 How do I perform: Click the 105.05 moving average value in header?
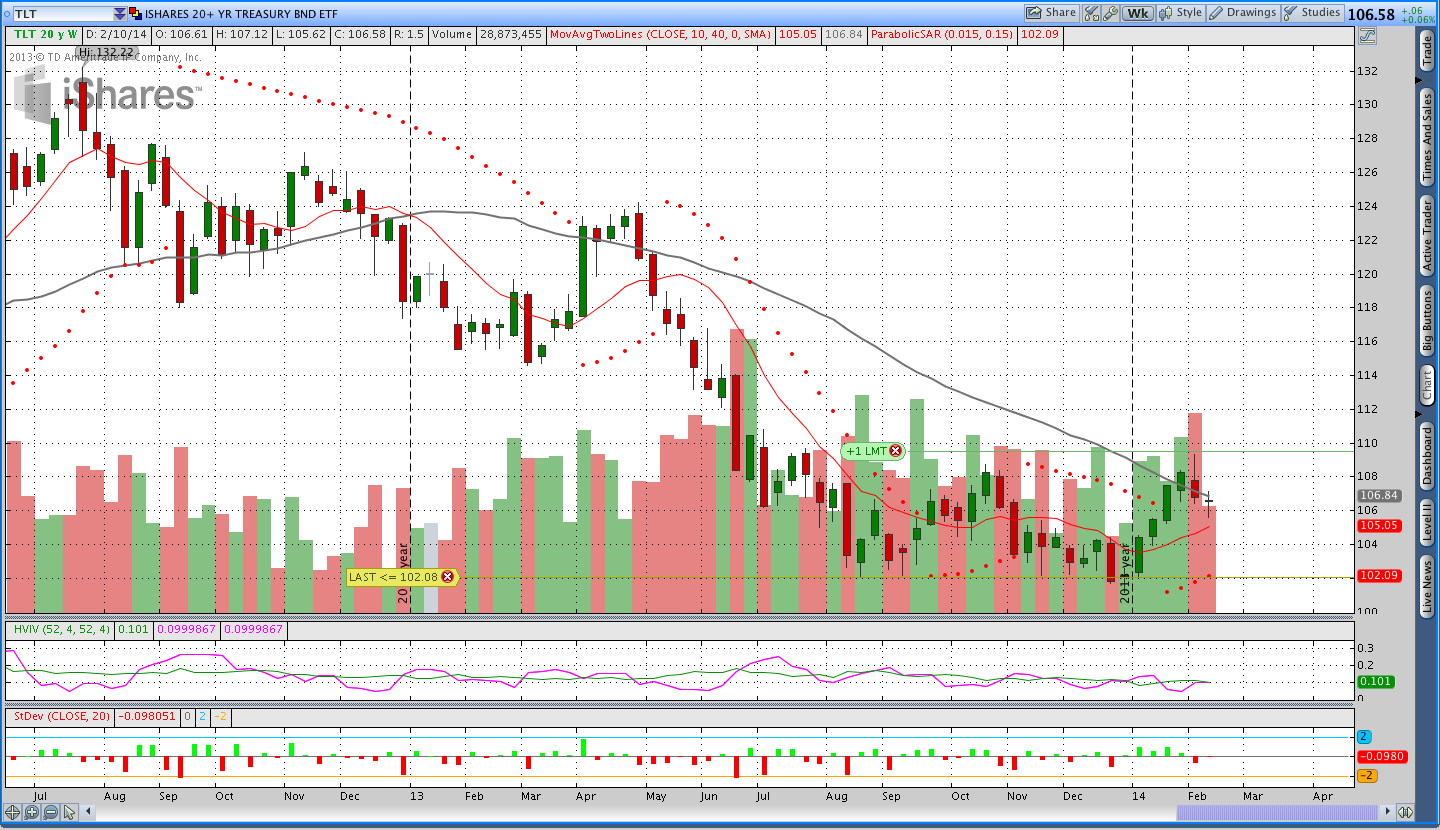click(797, 34)
